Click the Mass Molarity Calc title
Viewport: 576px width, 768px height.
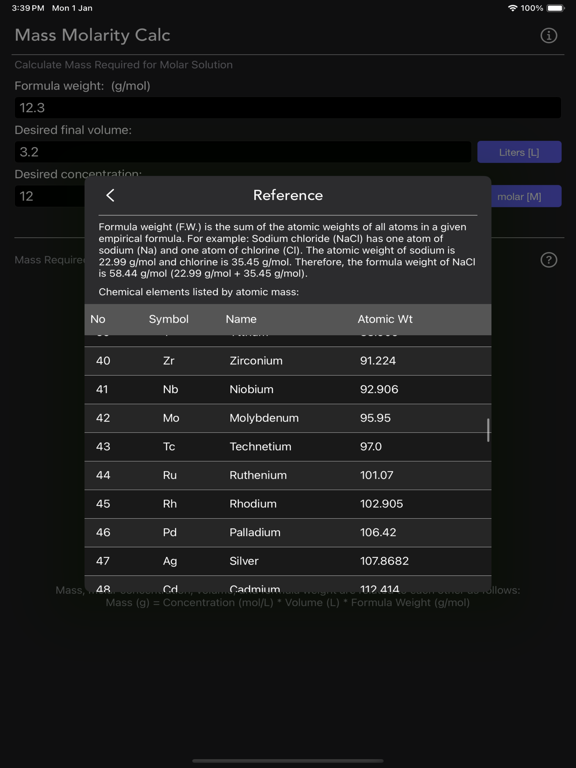[93, 35]
